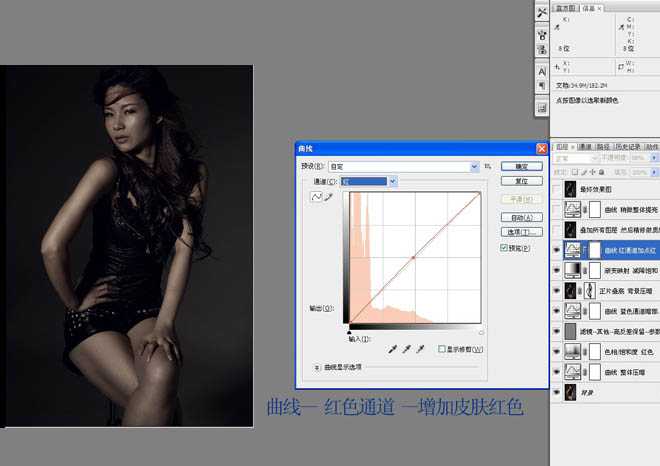Hide the 背景 layer via eye icon
The width and height of the screenshot is (660, 466).
coord(556,392)
